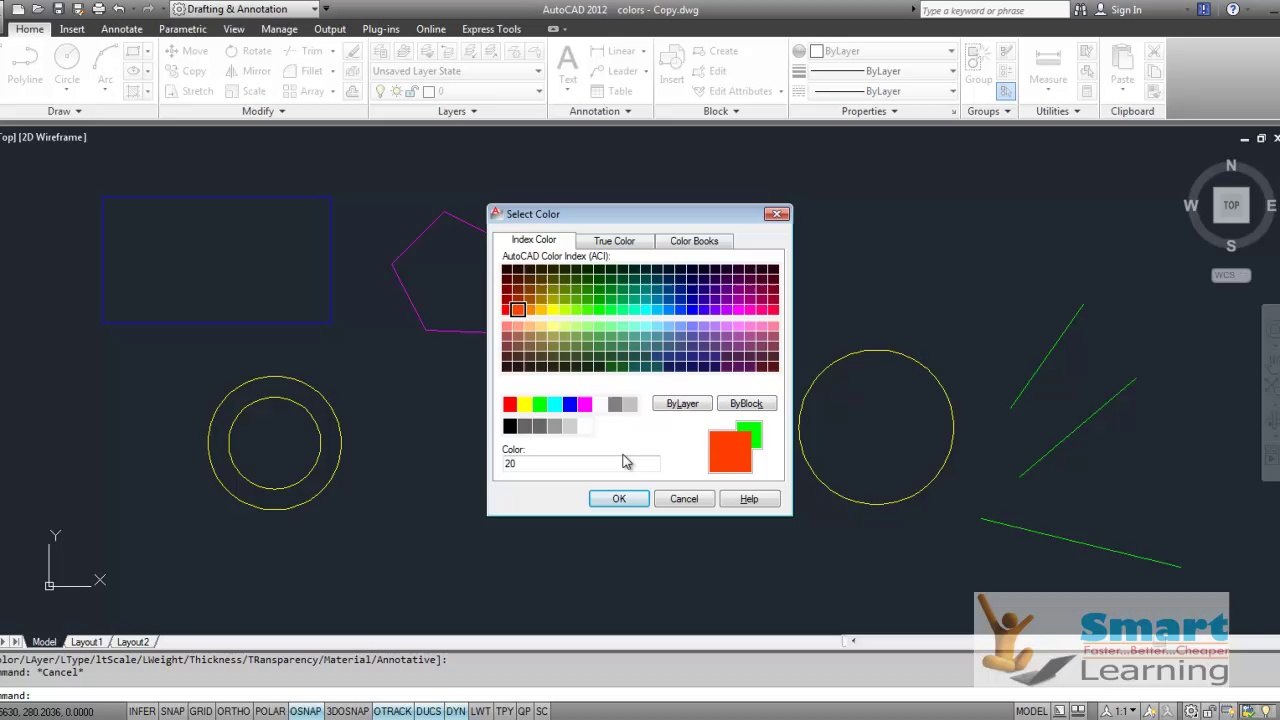Click the Group tool in the Groups panel

(978, 66)
